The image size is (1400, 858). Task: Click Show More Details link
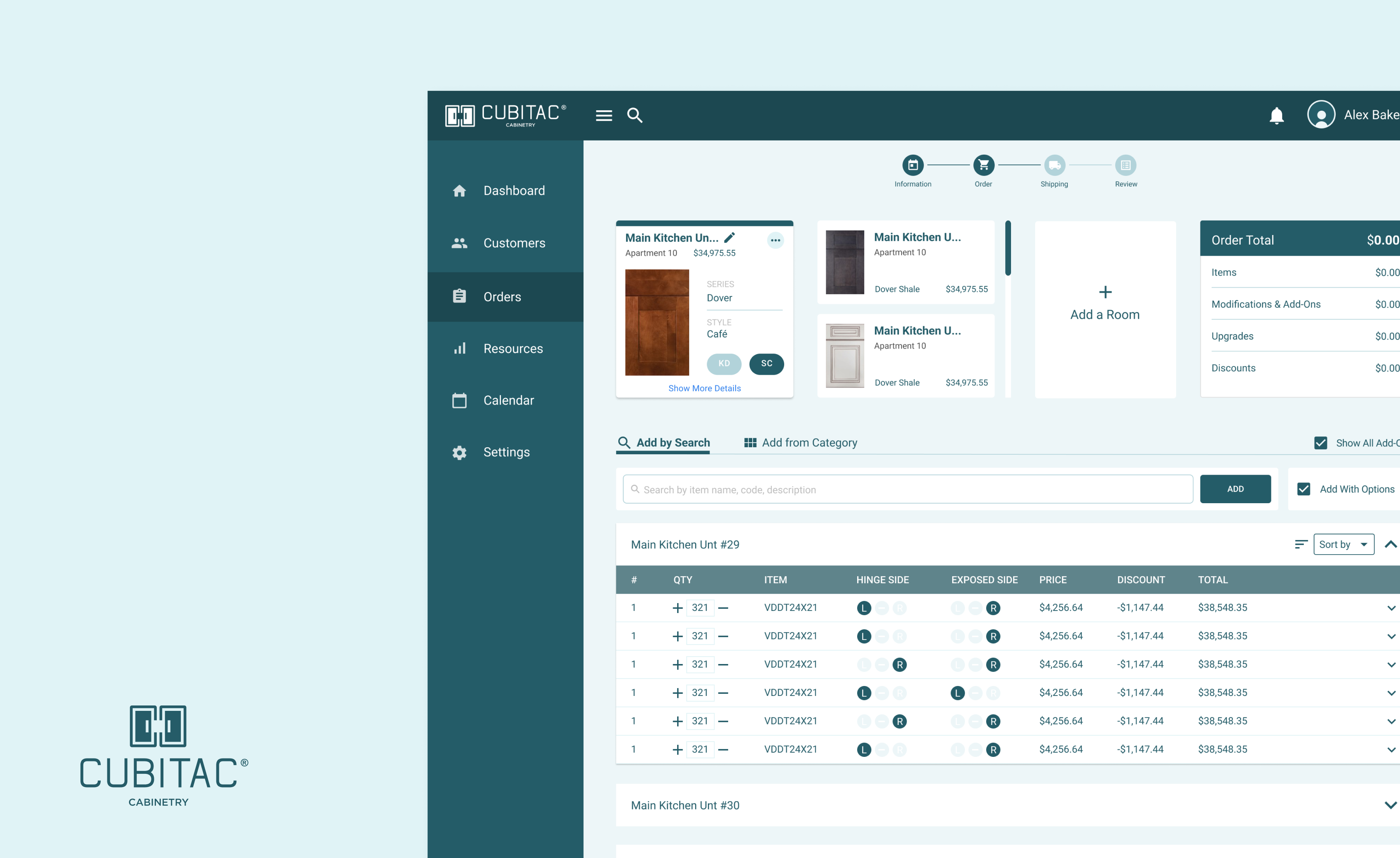[x=705, y=388]
